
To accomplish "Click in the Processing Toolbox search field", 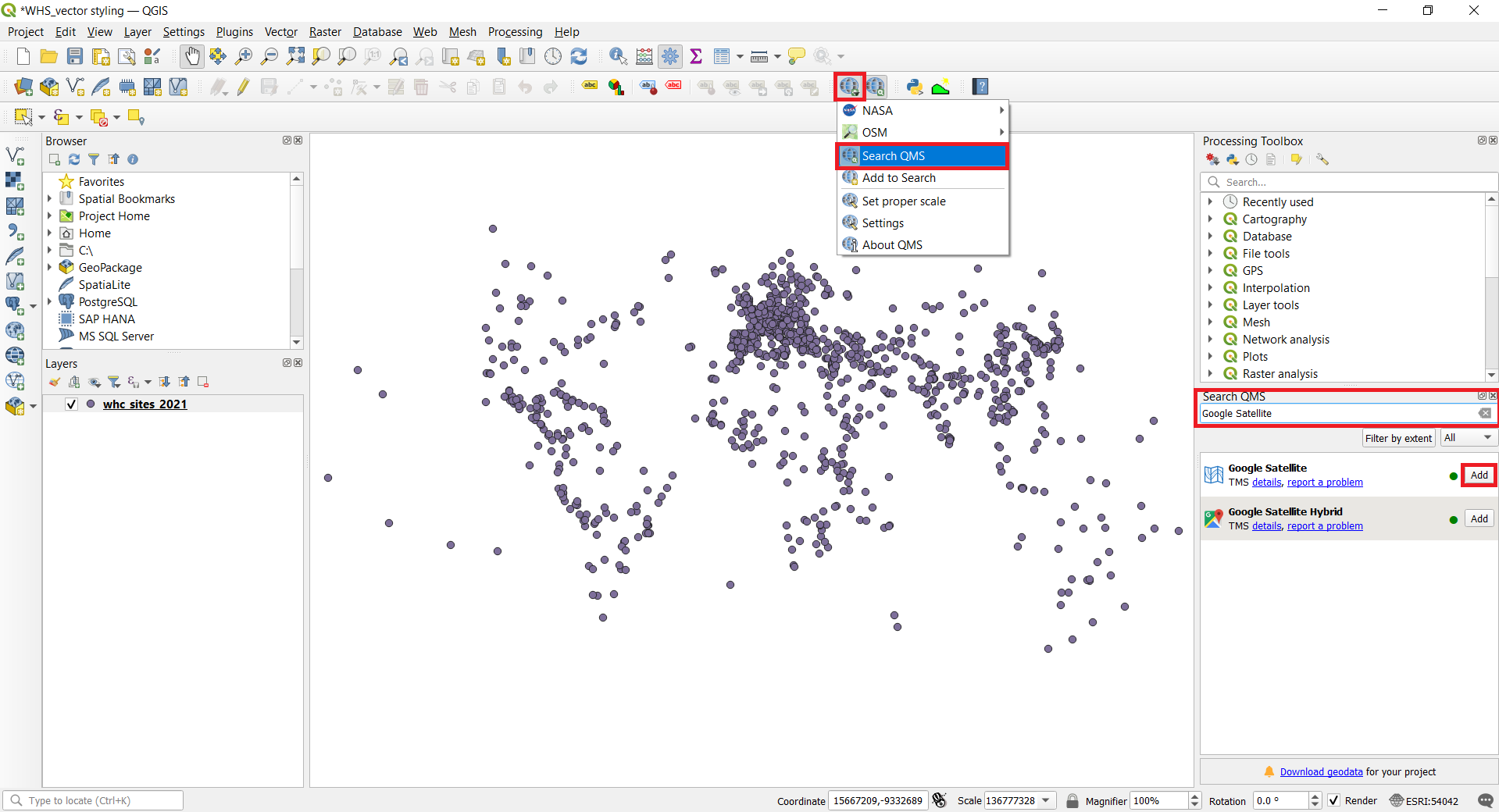I will (x=1349, y=182).
